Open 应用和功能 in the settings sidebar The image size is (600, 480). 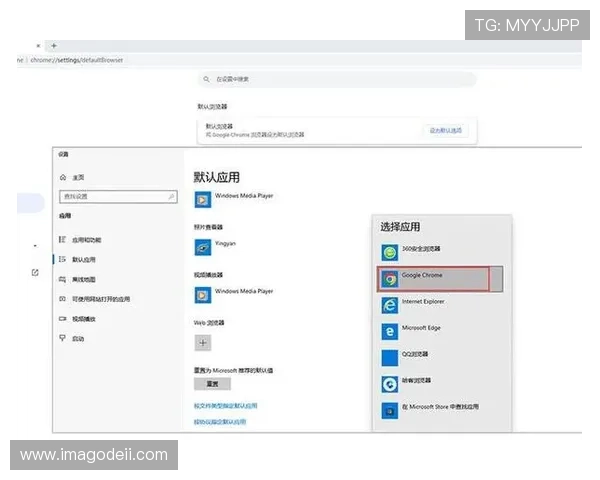[80, 240]
